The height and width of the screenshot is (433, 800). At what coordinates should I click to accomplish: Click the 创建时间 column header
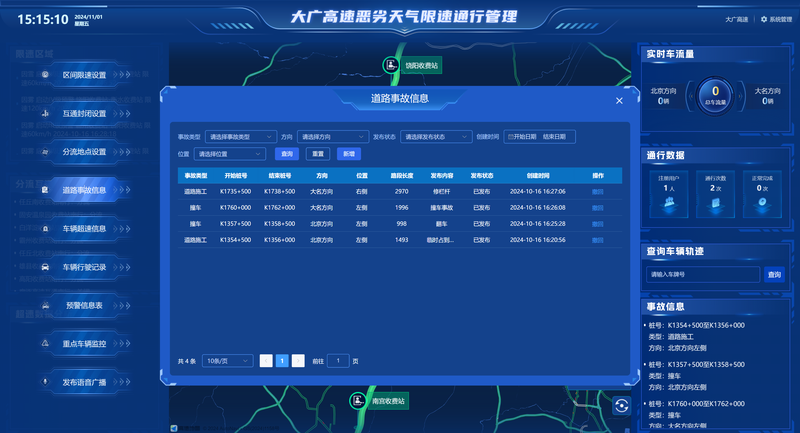pyautogui.click(x=538, y=175)
